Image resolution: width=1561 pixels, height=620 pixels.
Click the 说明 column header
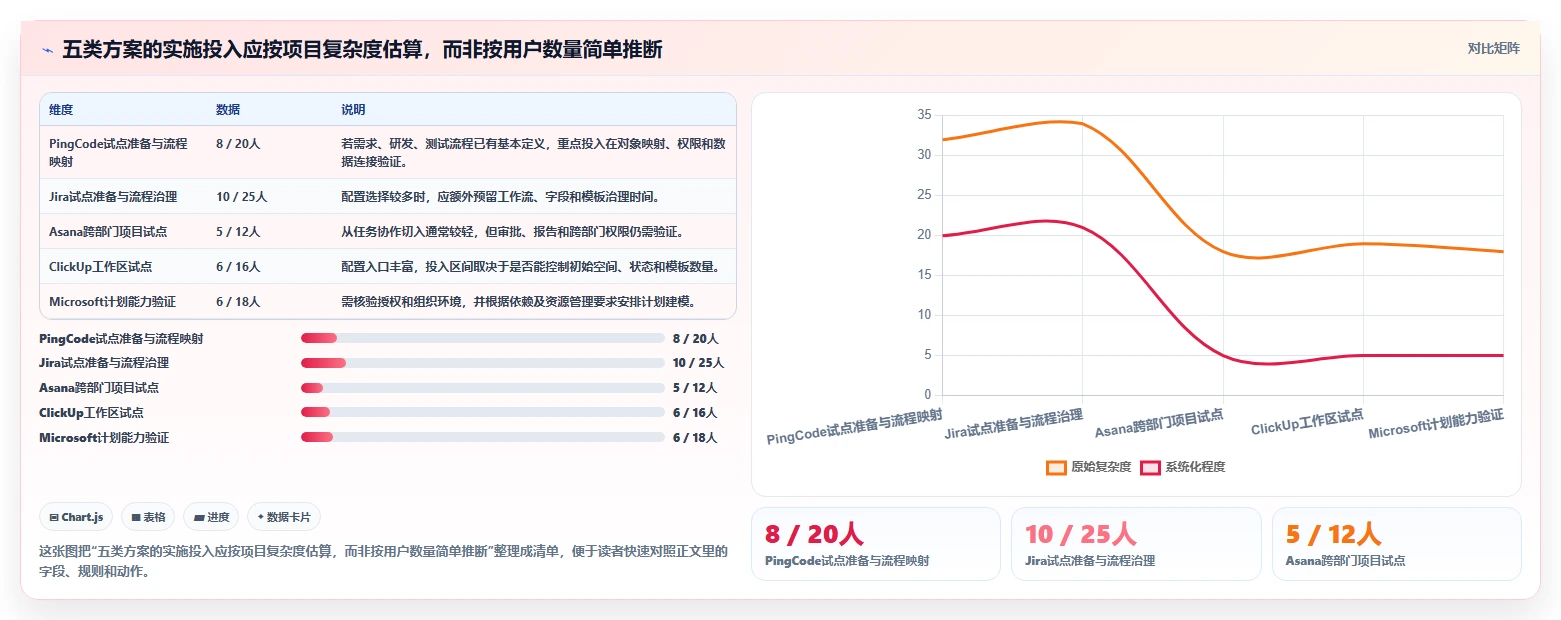coord(353,109)
